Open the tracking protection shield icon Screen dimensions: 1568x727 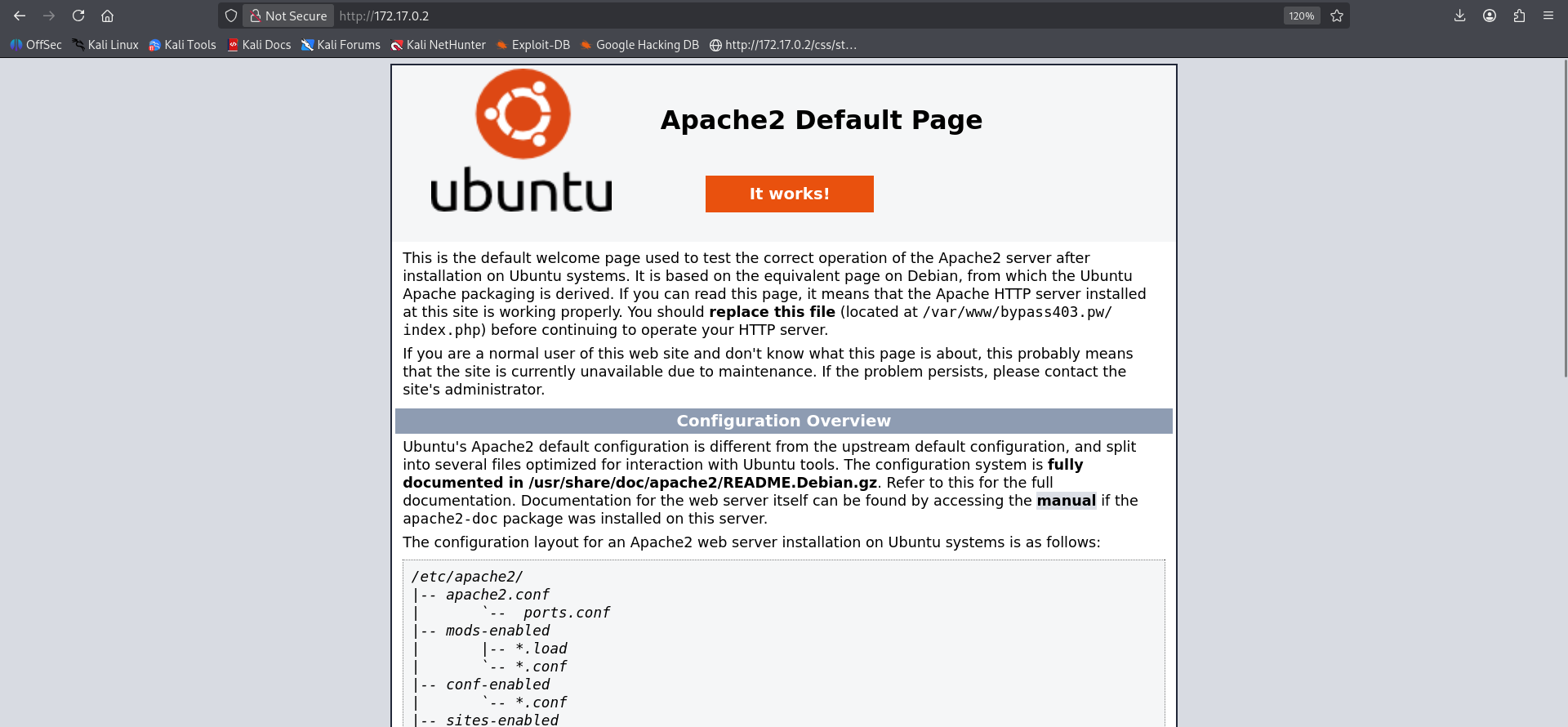[231, 16]
